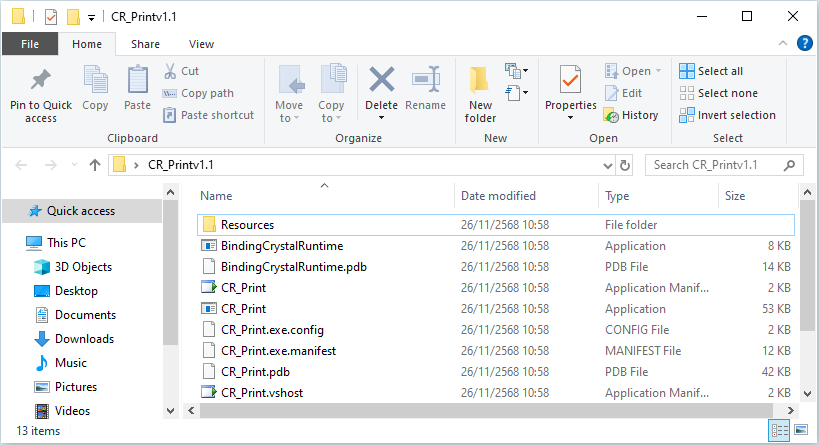Viewport: 819px width, 445px height.
Task: Open file History in ribbon
Action: [x=631, y=115]
